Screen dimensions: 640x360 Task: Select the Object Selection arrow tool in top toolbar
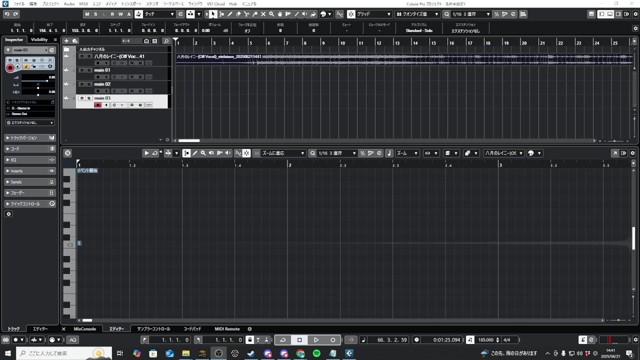[x=213, y=14]
